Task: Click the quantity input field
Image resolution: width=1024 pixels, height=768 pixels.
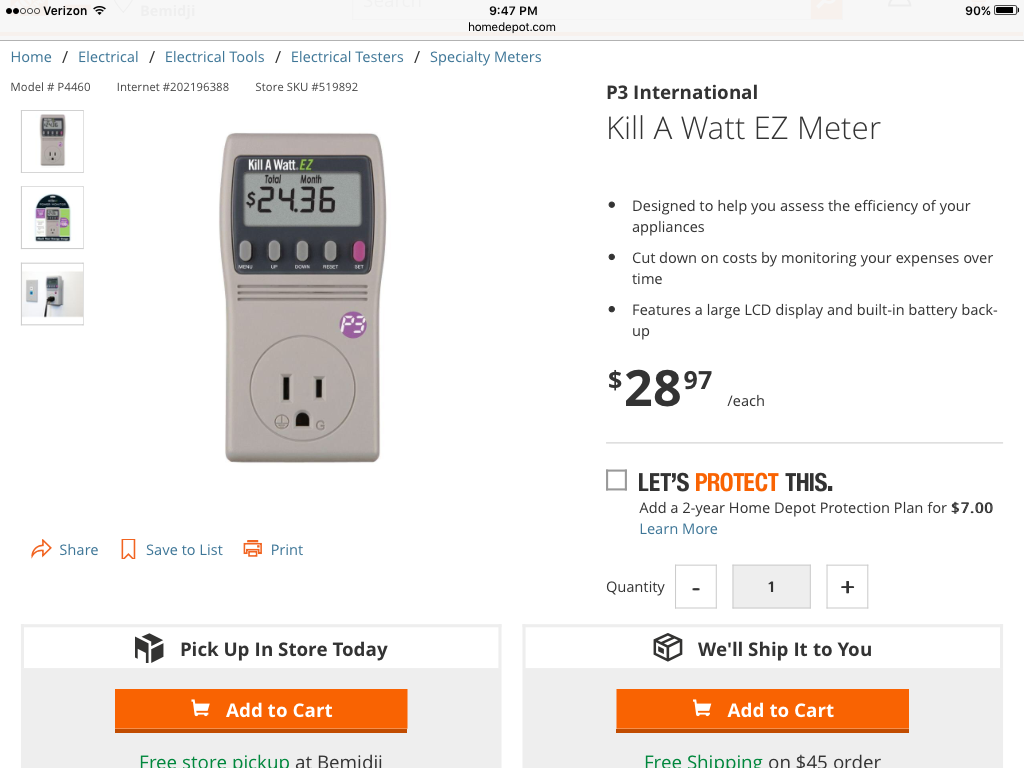Action: 771,587
